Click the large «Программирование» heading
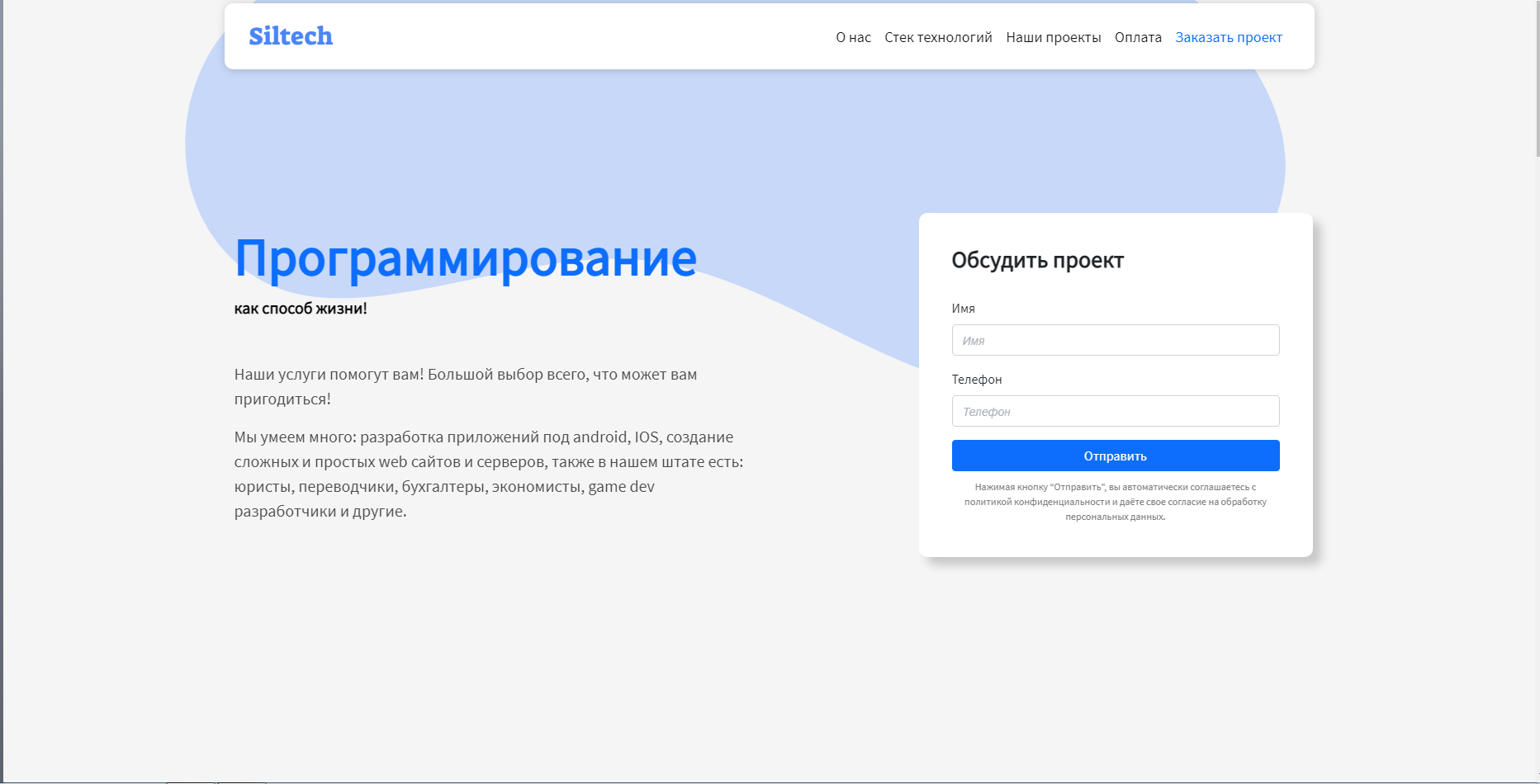Screen dimensions: 1540x784 pyautogui.click(x=465, y=258)
